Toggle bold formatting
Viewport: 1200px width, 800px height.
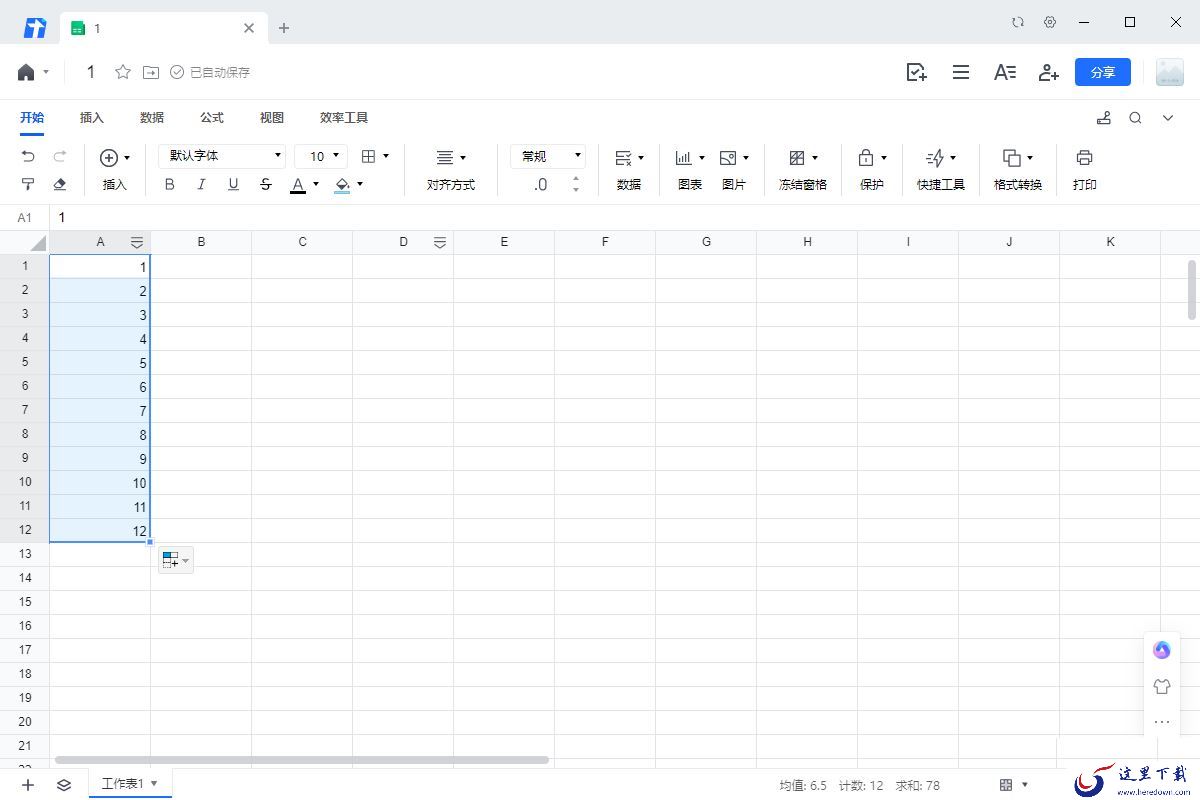(169, 184)
